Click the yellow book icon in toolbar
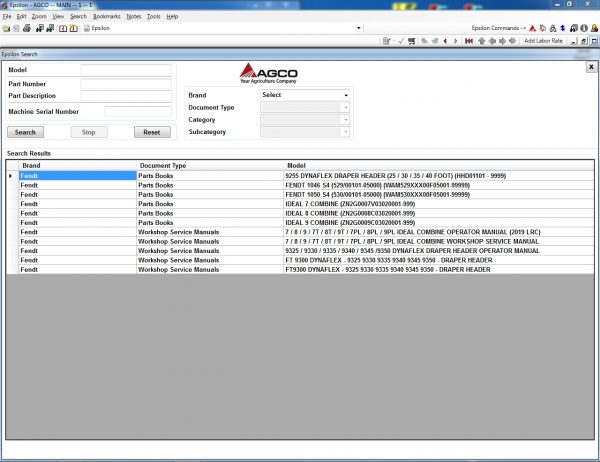The width and height of the screenshot is (600, 462). 73,28
